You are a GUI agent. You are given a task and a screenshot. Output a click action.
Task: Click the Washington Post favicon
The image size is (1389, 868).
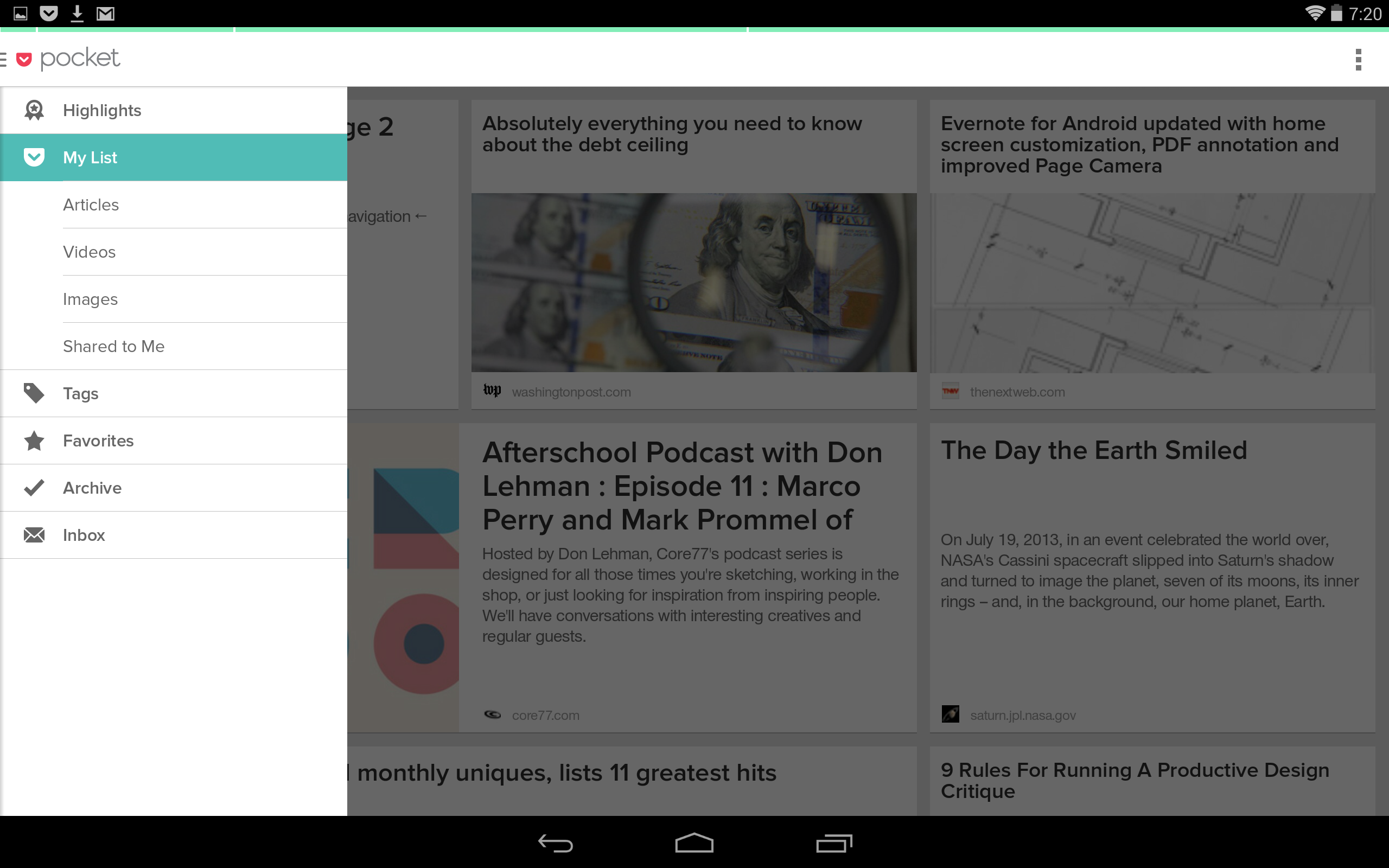(492, 391)
